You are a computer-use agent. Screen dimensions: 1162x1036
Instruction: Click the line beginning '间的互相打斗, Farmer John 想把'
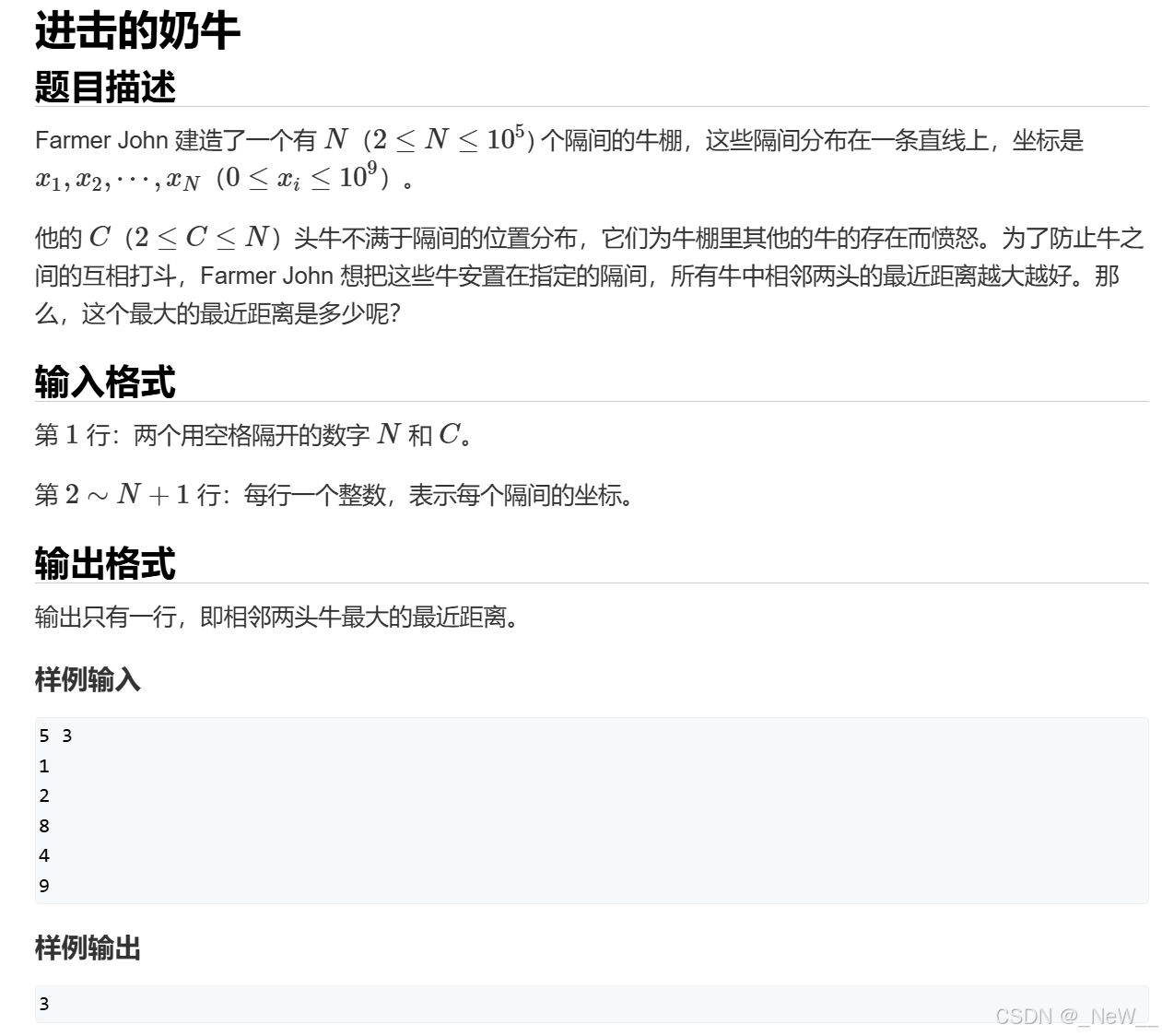click(577, 276)
